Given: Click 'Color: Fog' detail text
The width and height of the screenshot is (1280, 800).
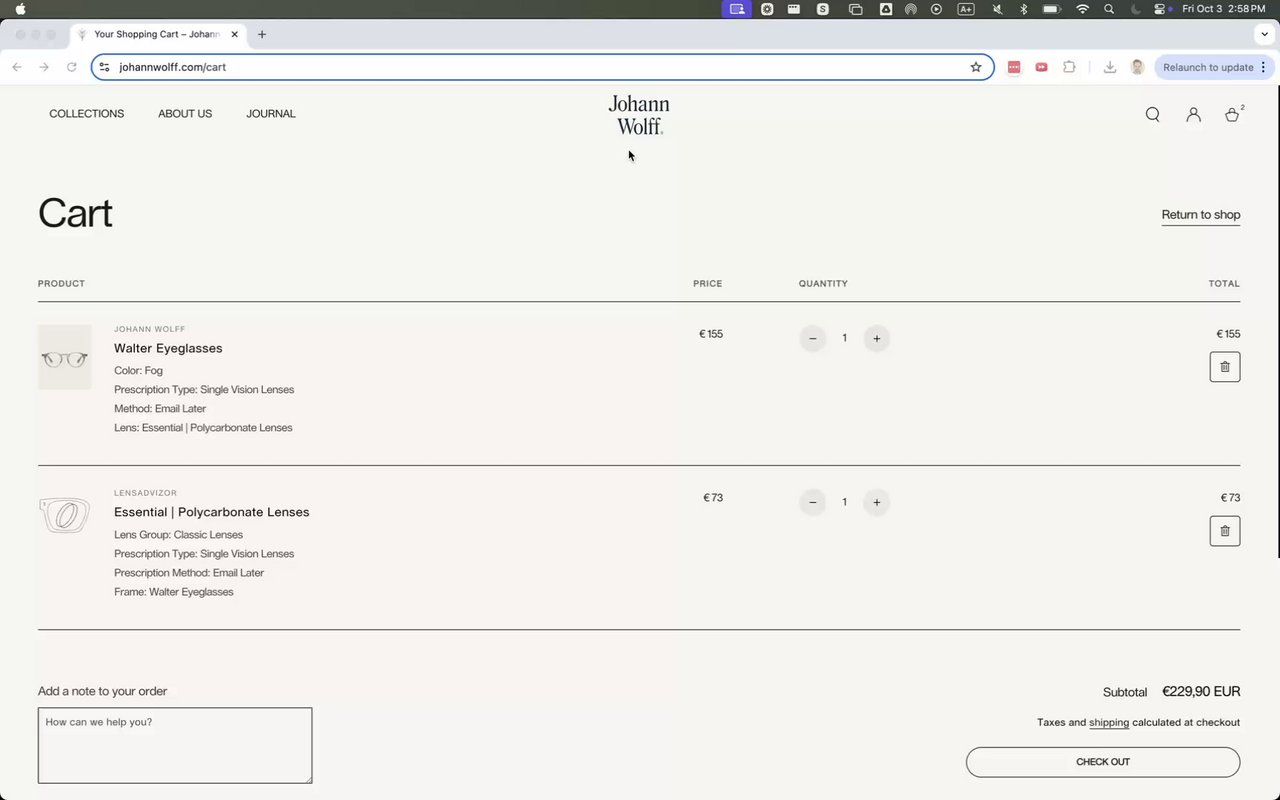Looking at the screenshot, I should coord(138,371).
